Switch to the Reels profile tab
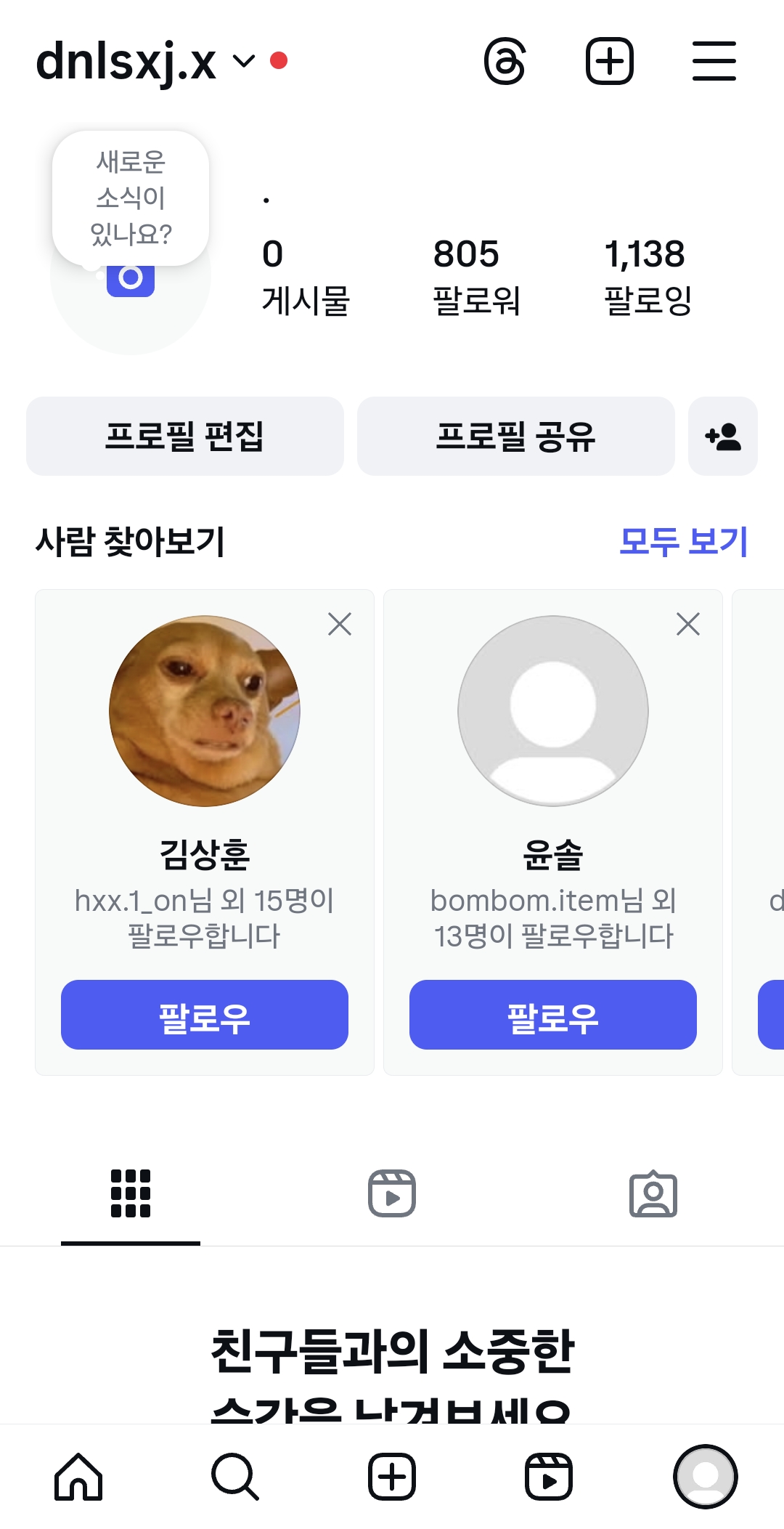 [392, 1193]
